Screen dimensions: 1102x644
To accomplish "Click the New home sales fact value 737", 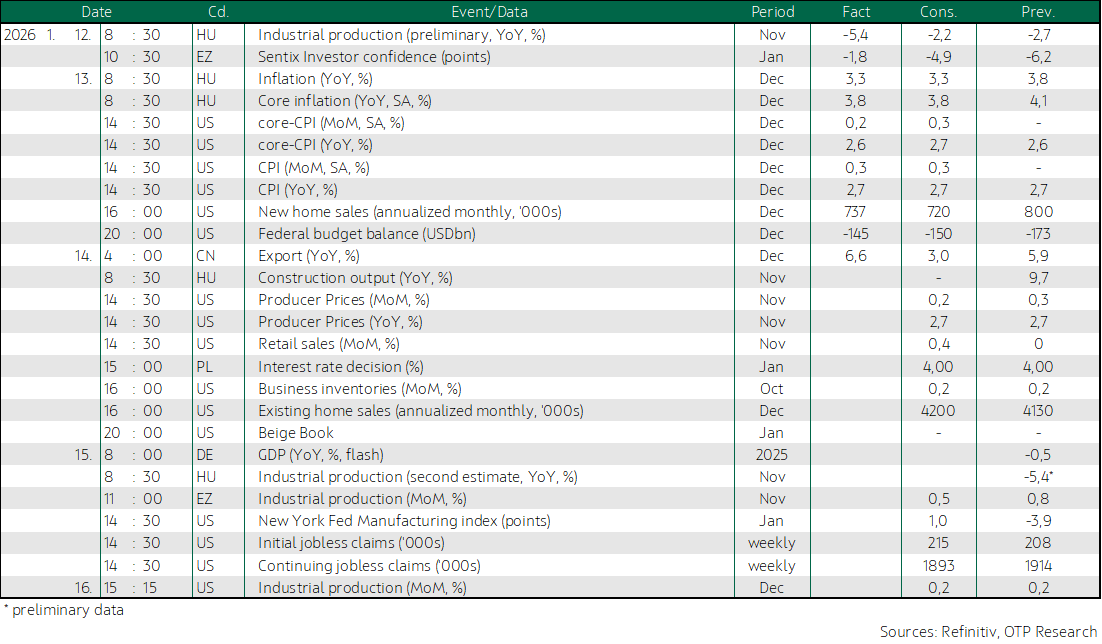I will [855, 212].
